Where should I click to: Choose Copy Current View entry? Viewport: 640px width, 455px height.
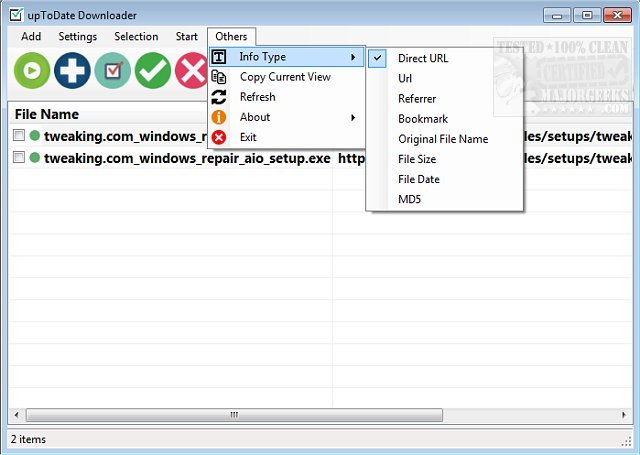[287, 77]
